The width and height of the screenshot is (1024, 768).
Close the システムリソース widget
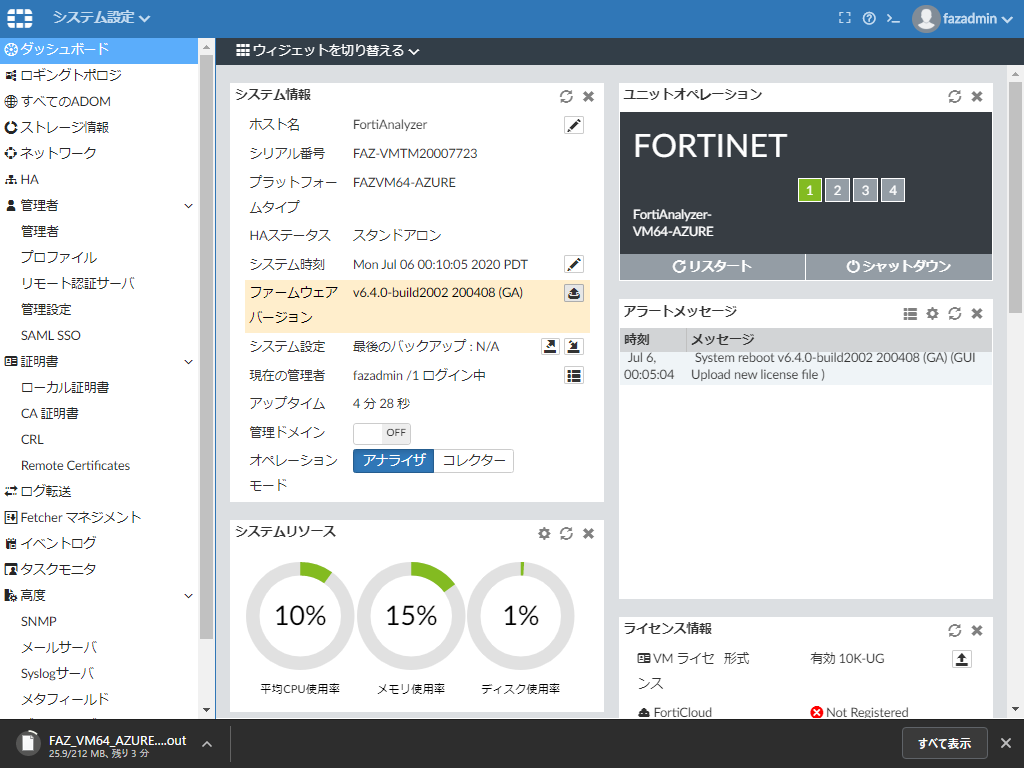click(x=588, y=534)
